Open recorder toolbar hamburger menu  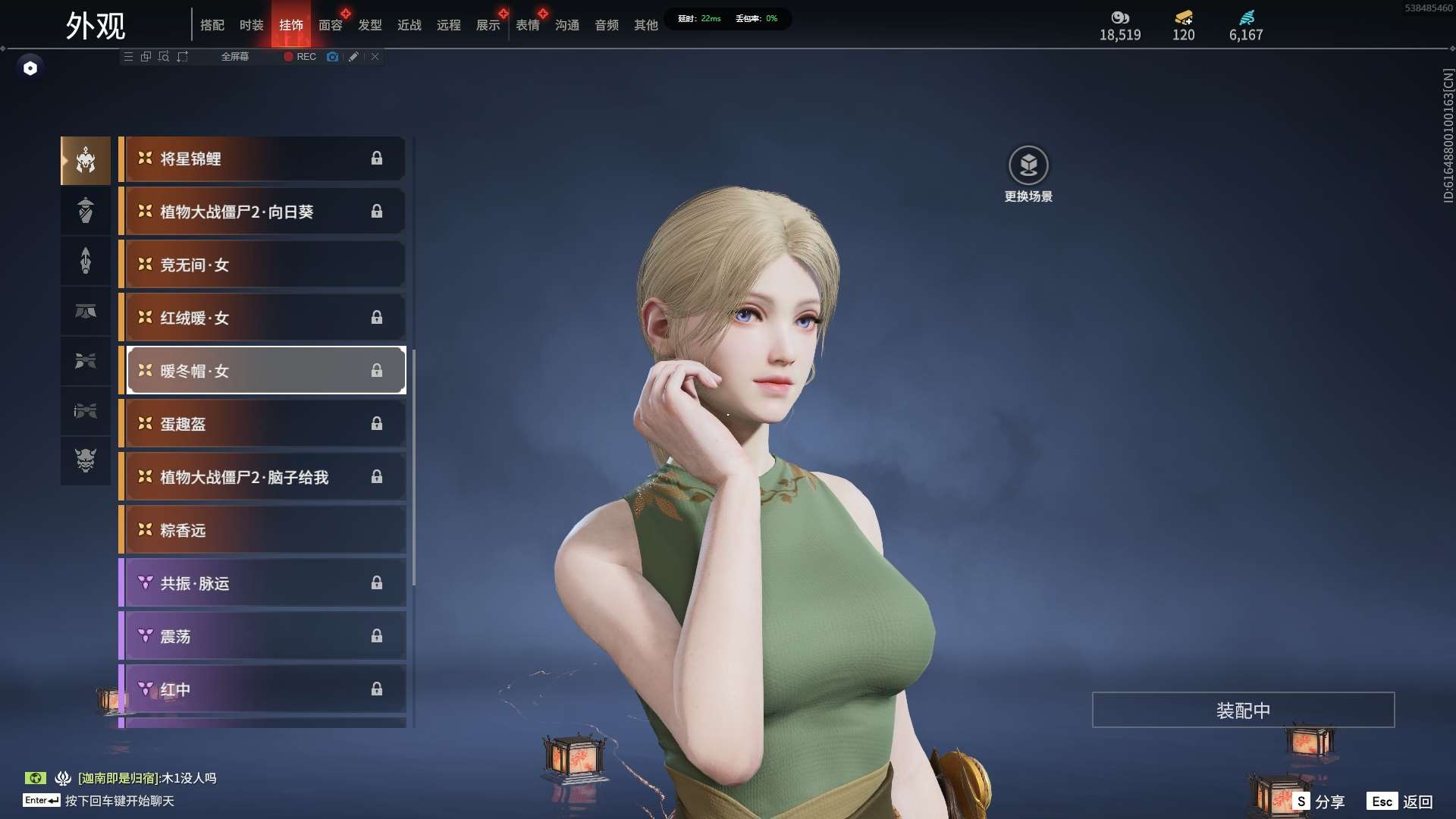click(128, 57)
